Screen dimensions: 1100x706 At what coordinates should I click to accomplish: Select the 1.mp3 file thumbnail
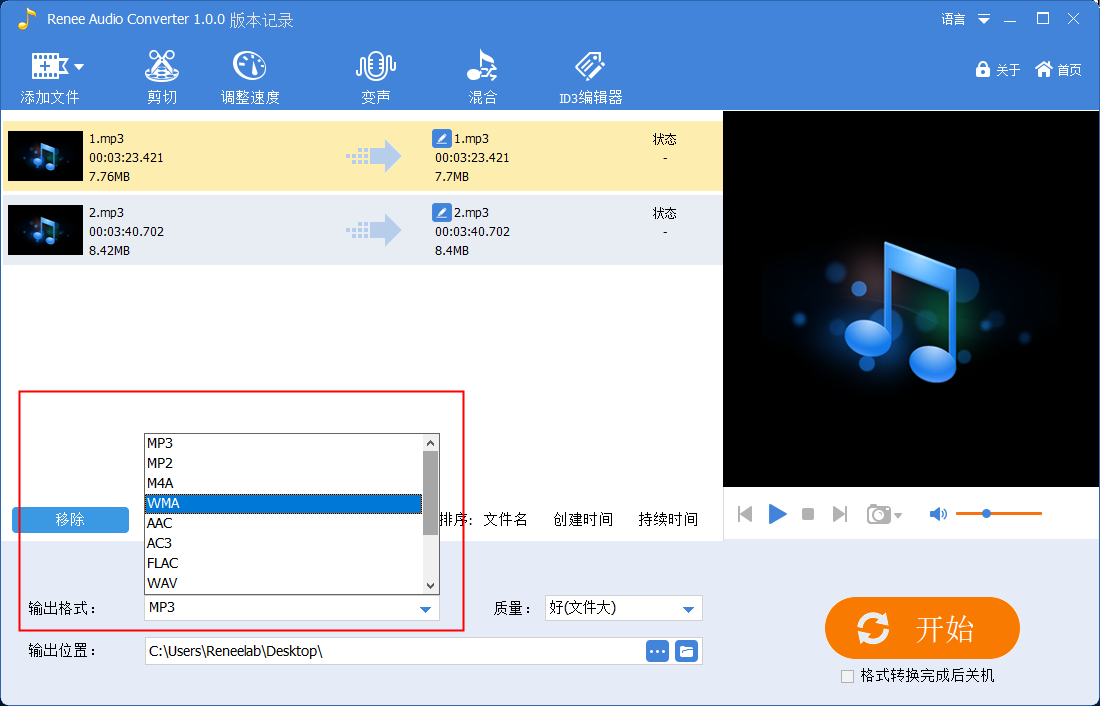[45, 156]
